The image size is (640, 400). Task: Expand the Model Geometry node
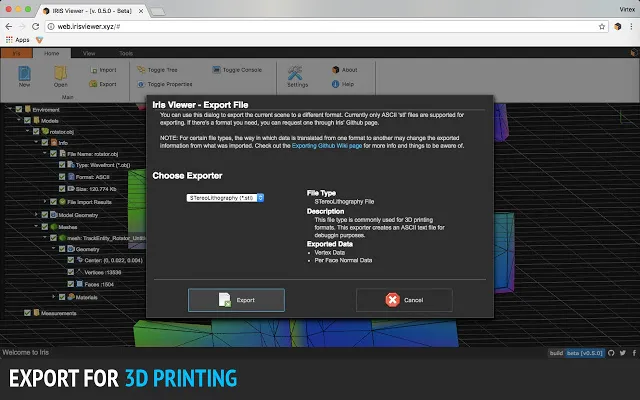tap(36, 214)
